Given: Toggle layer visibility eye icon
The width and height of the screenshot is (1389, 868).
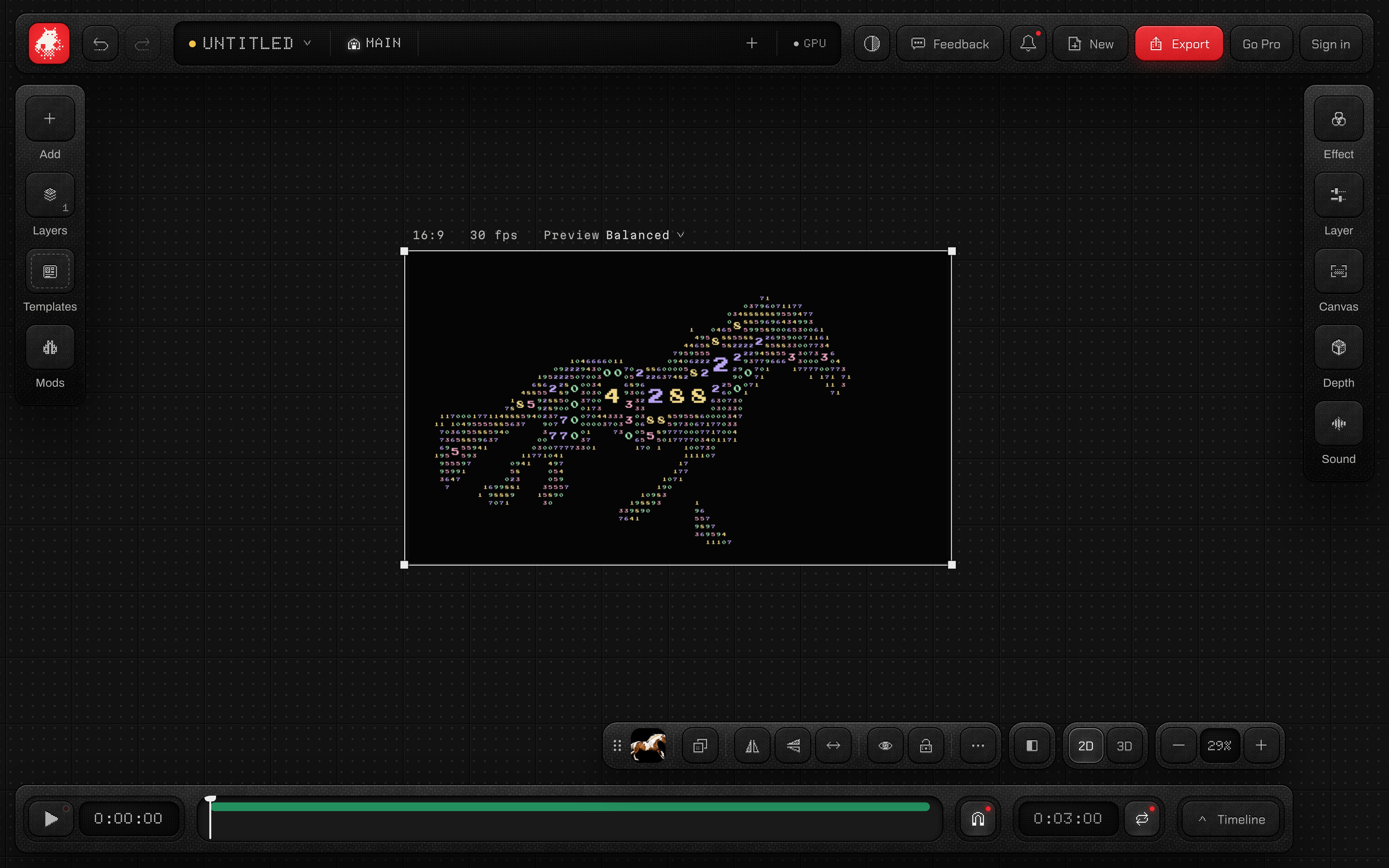Looking at the screenshot, I should point(885,746).
